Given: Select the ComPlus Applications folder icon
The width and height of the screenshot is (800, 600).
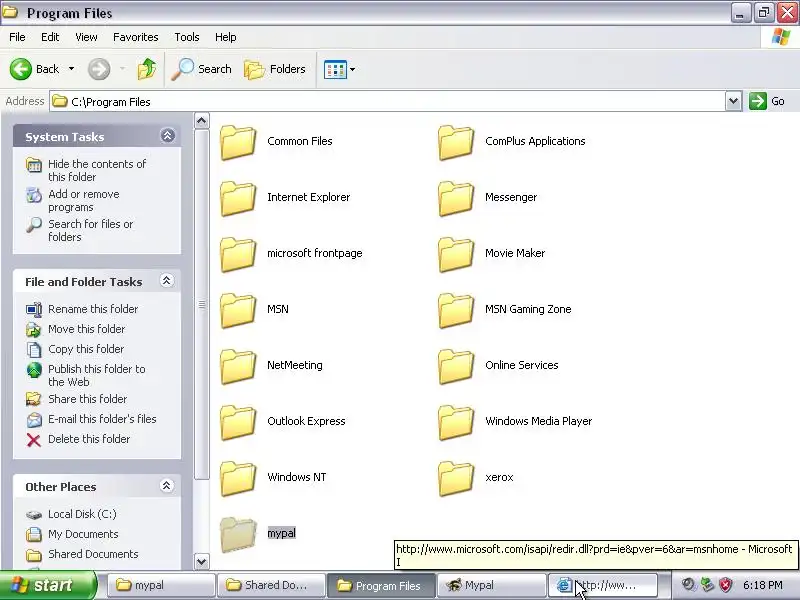Looking at the screenshot, I should [456, 142].
